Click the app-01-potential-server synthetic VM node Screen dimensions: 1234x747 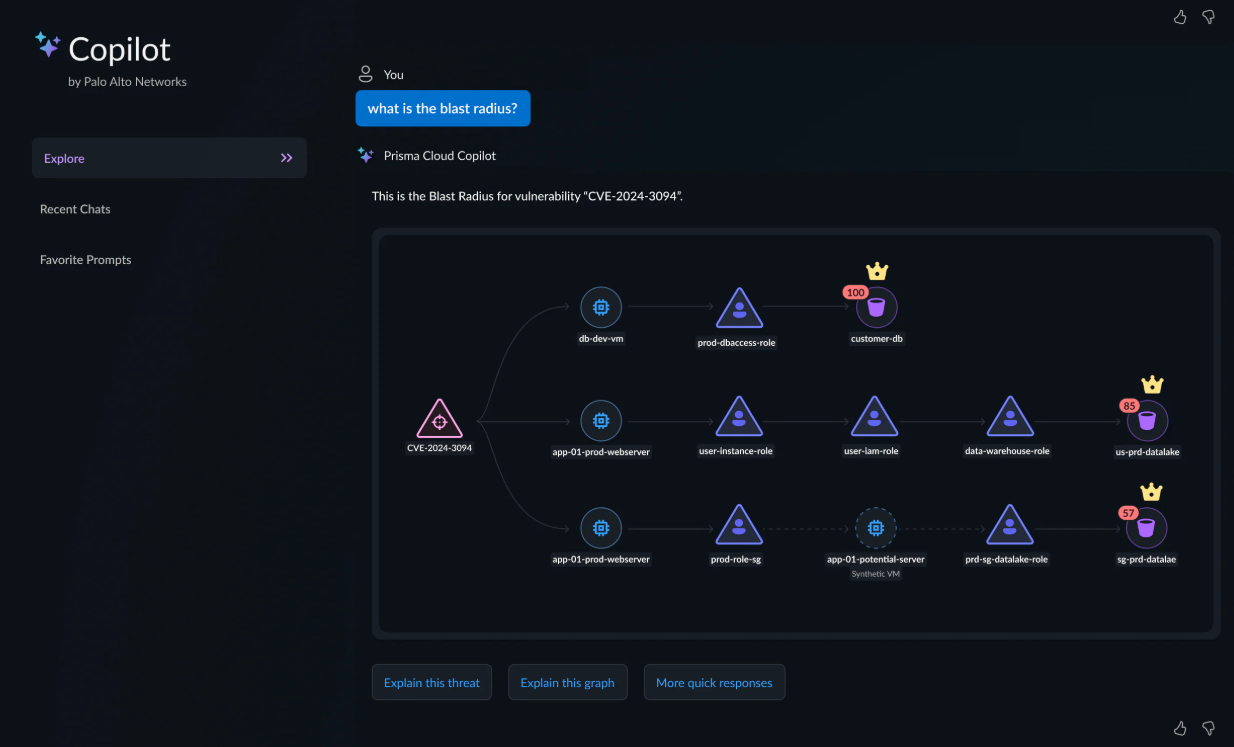[x=876, y=527]
